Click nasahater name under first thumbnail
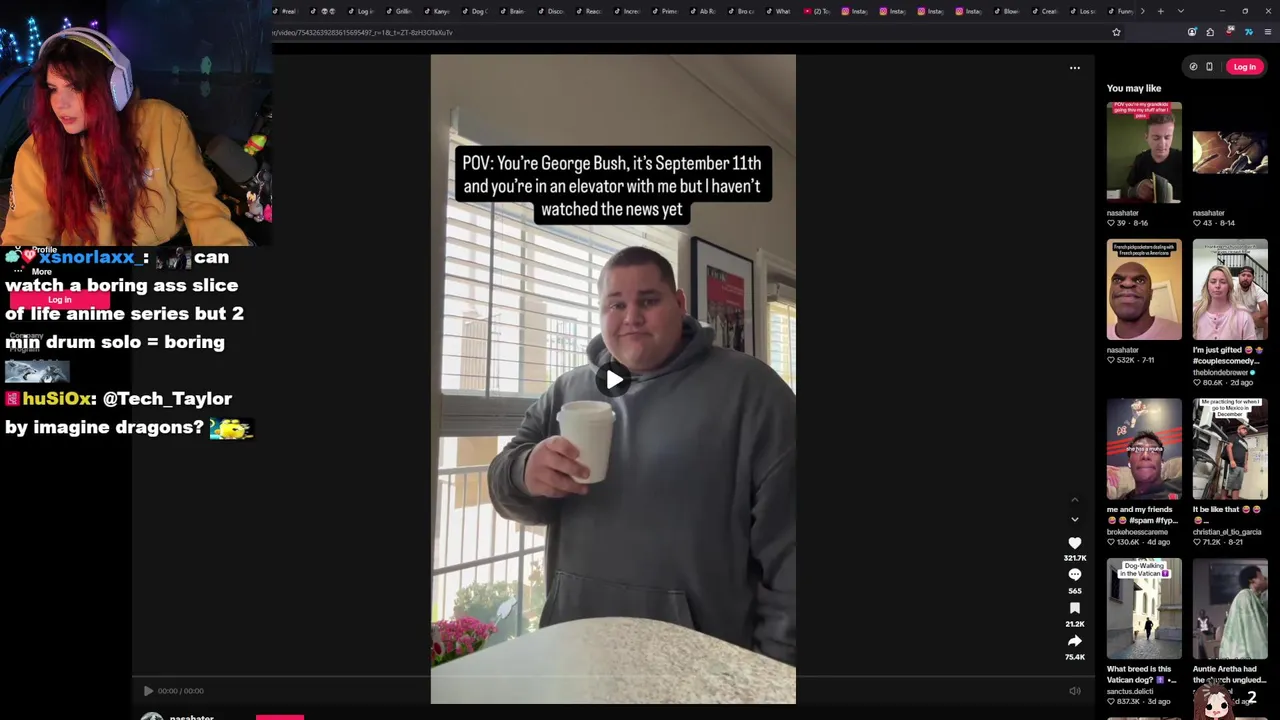 (x=1123, y=213)
